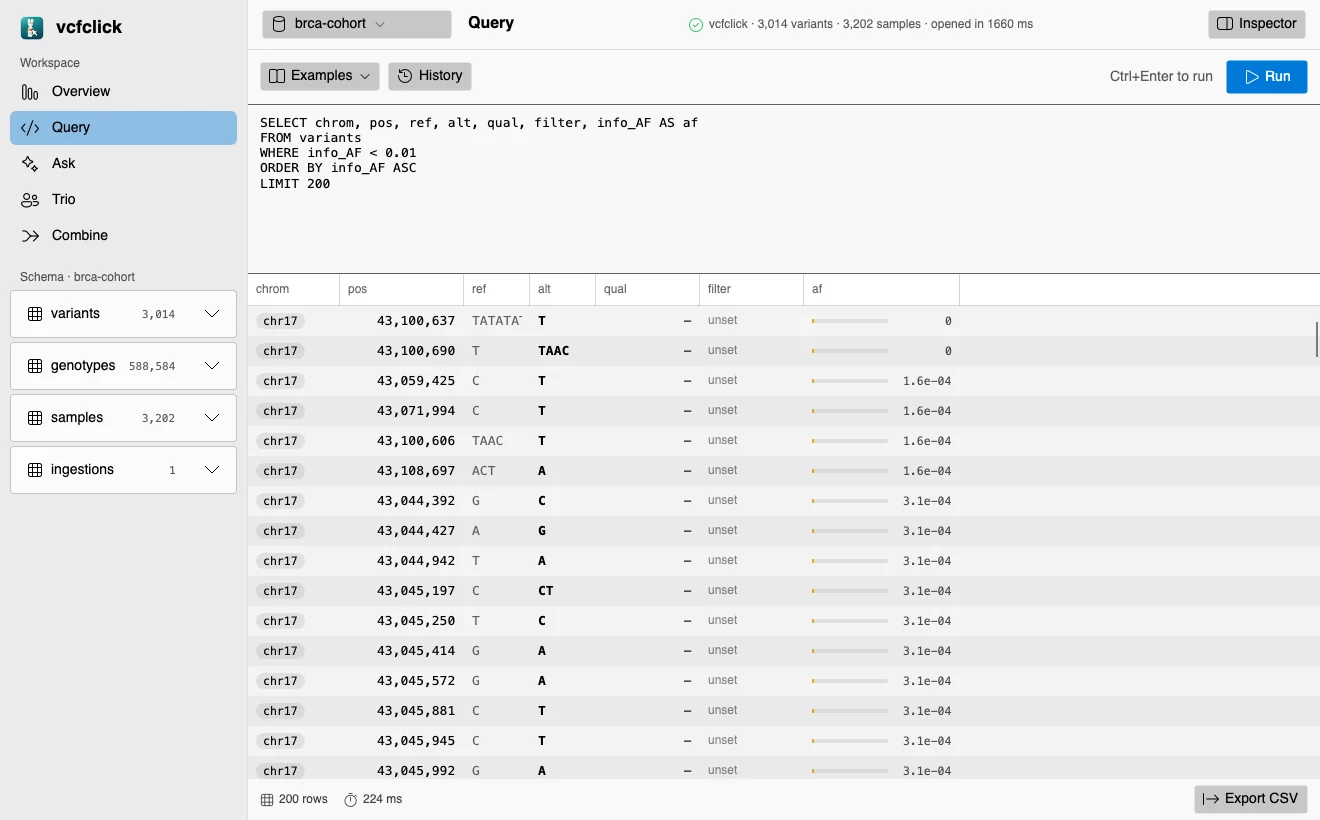Click the position cell 43,071,994
Screen dimensions: 1320x820
[416, 411]
